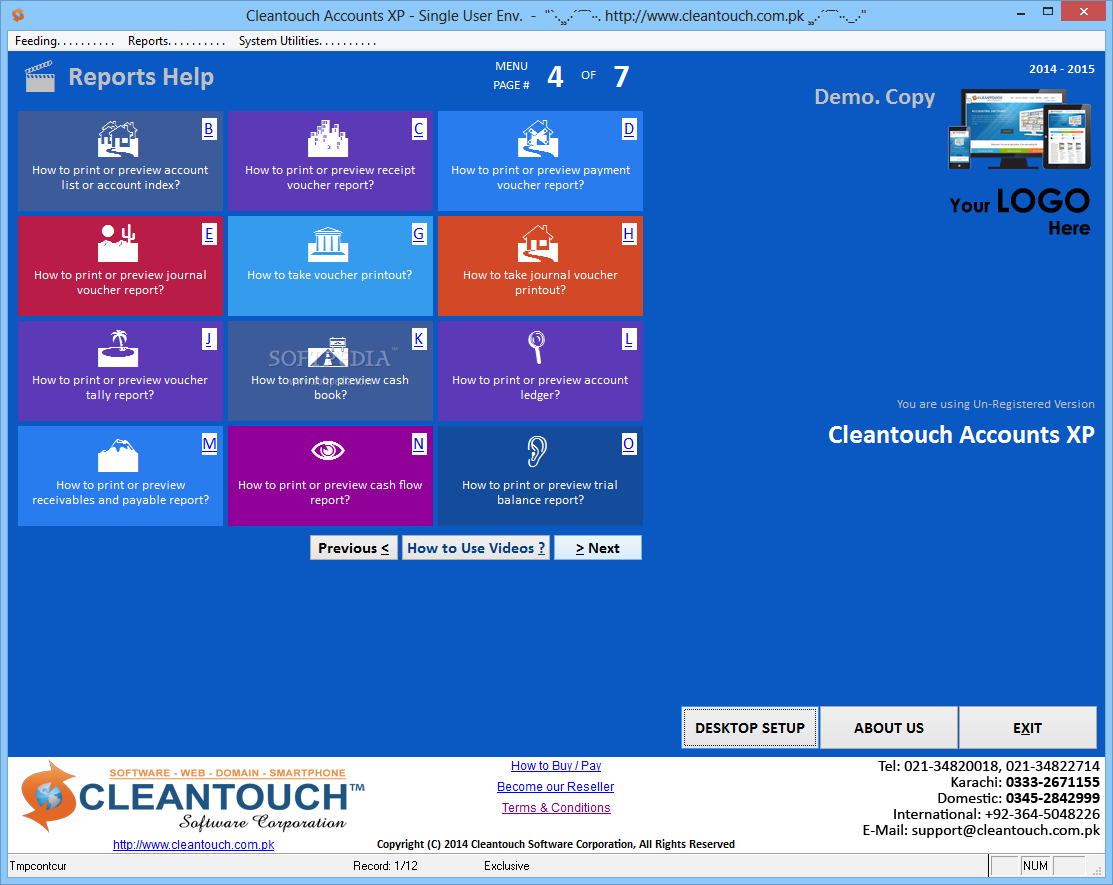Open the Reports menu
This screenshot has width=1113, height=885.
(176, 41)
